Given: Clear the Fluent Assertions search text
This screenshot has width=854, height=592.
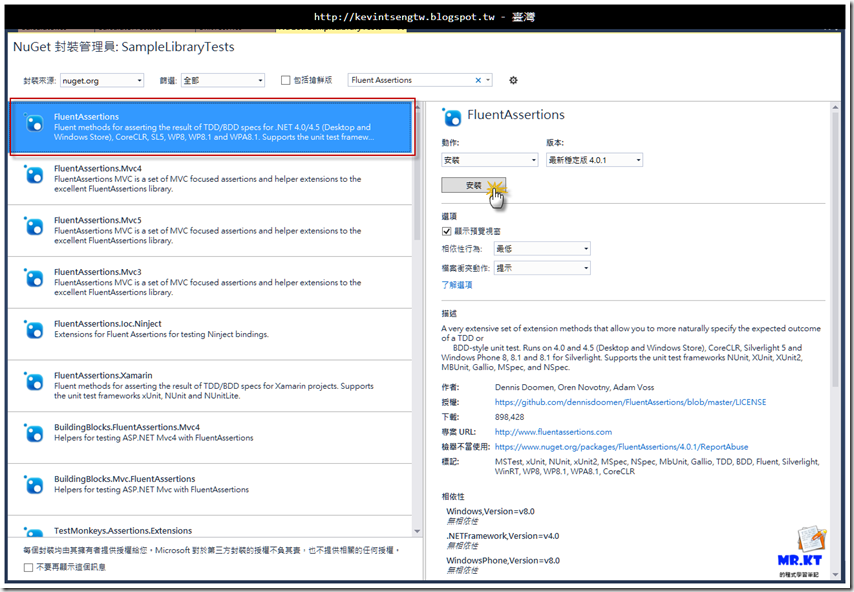Looking at the screenshot, I should click(x=478, y=80).
